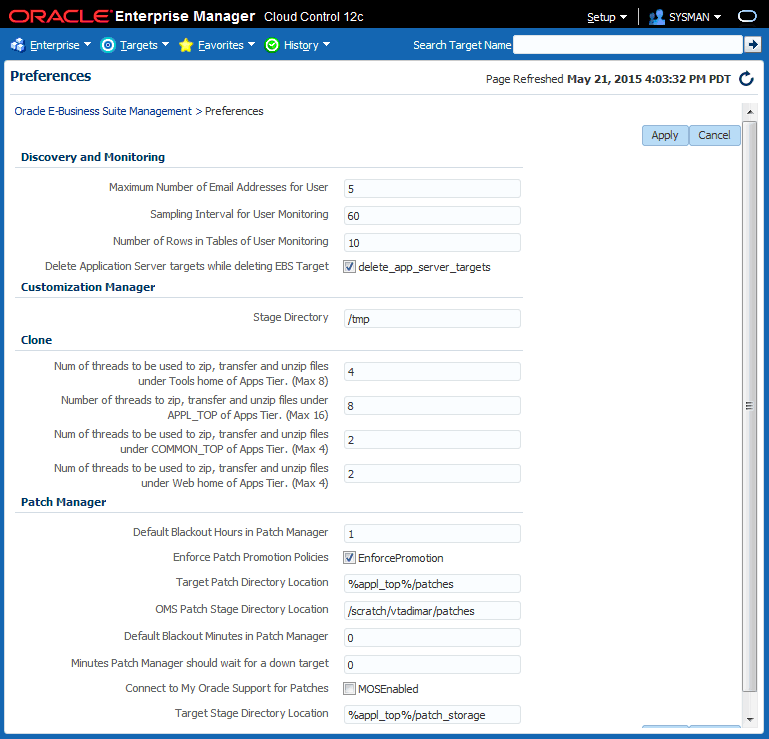This screenshot has width=769, height=739.
Task: Click the APPL_TOP threads field
Action: coord(432,406)
